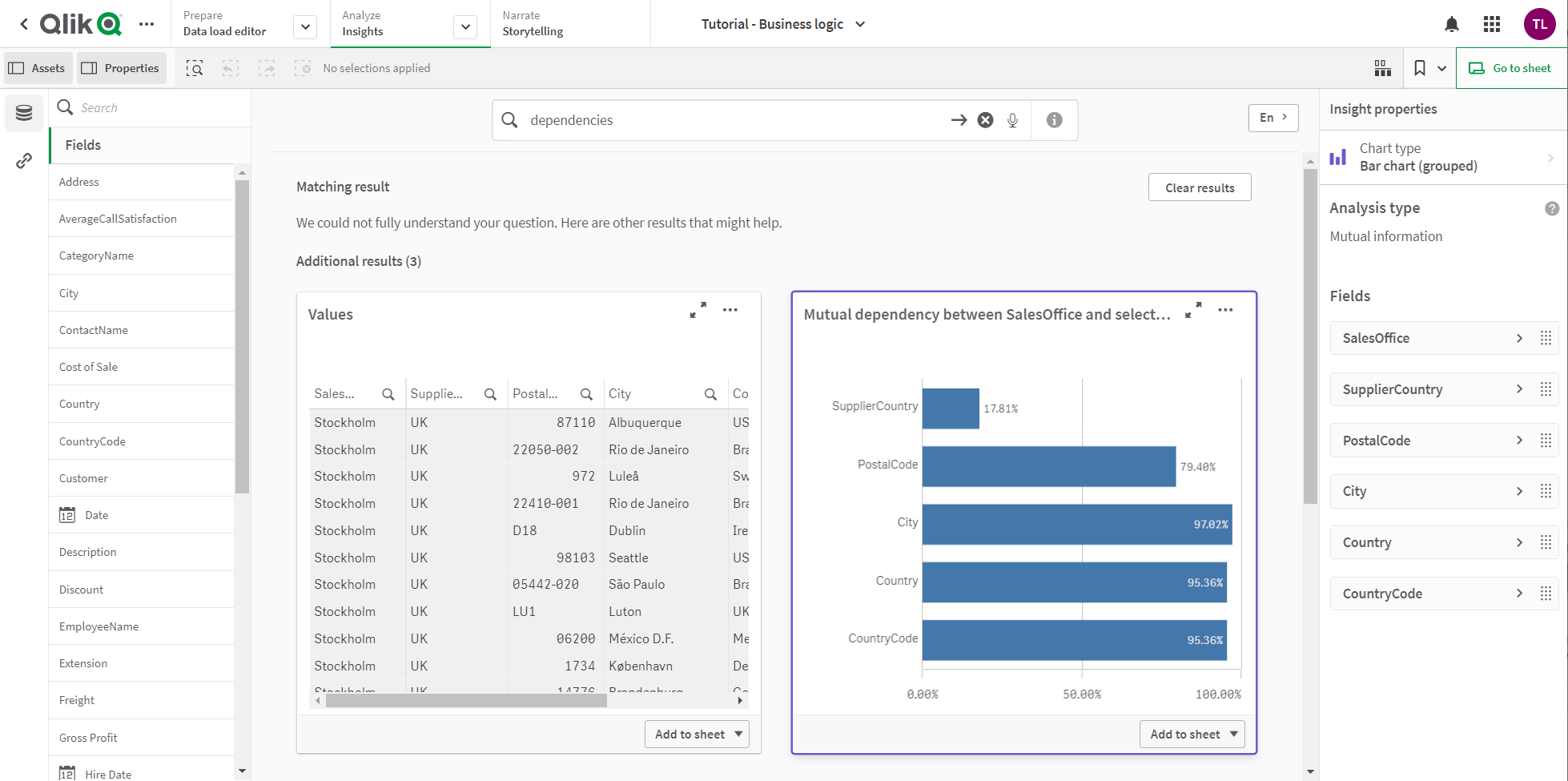Expand the SalesOffice field properties

(1518, 338)
